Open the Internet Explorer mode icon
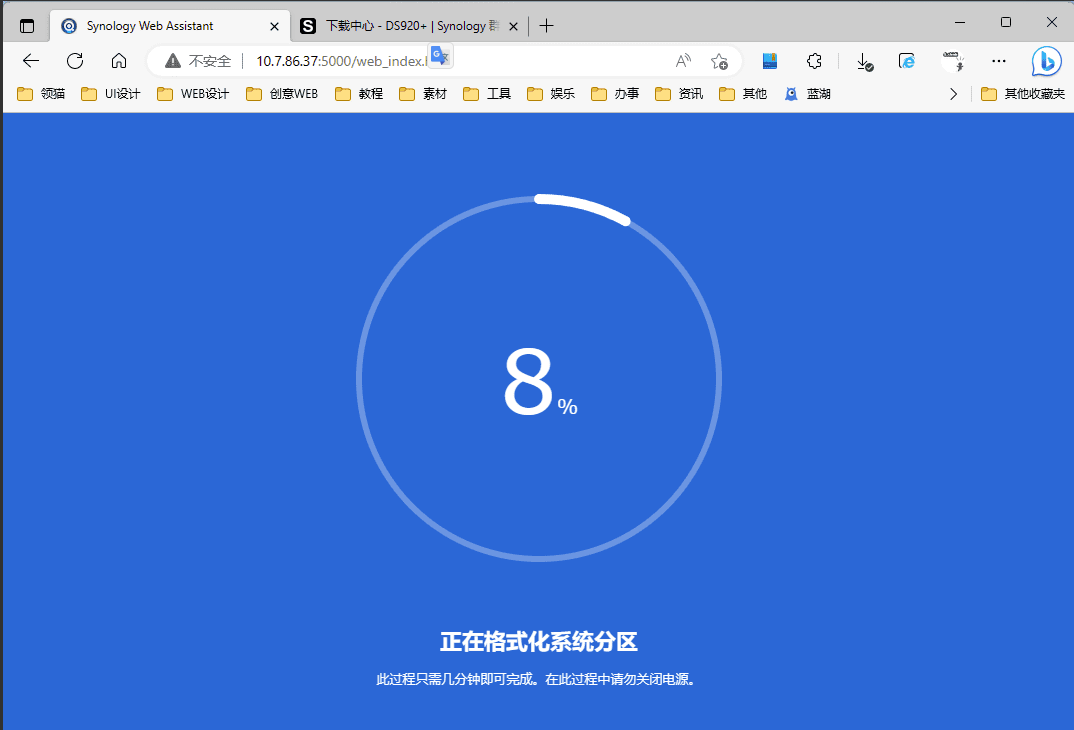 (907, 61)
